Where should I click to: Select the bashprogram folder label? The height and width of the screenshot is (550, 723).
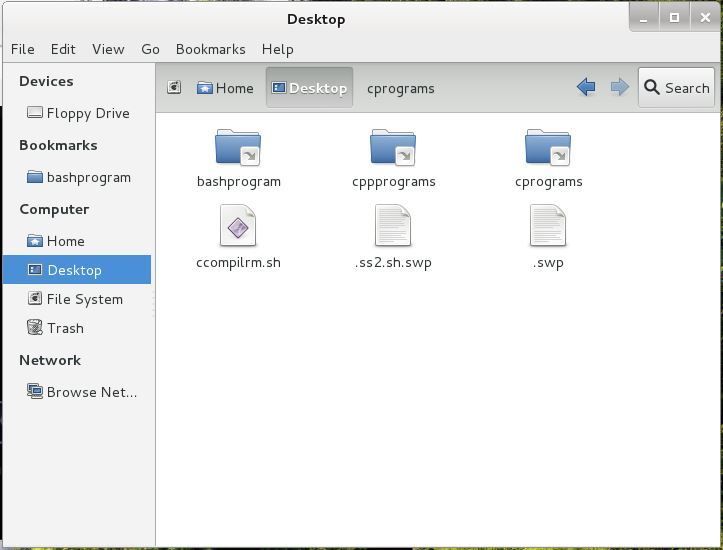point(239,182)
